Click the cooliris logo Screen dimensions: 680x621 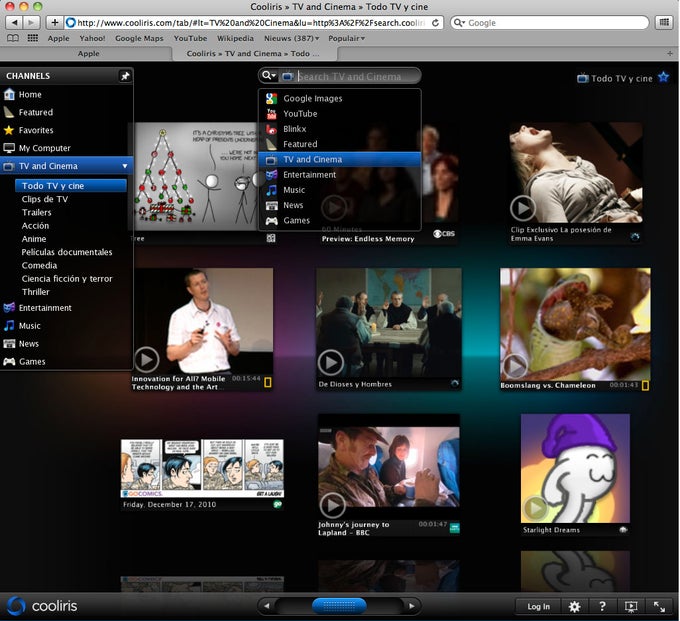pos(42,606)
